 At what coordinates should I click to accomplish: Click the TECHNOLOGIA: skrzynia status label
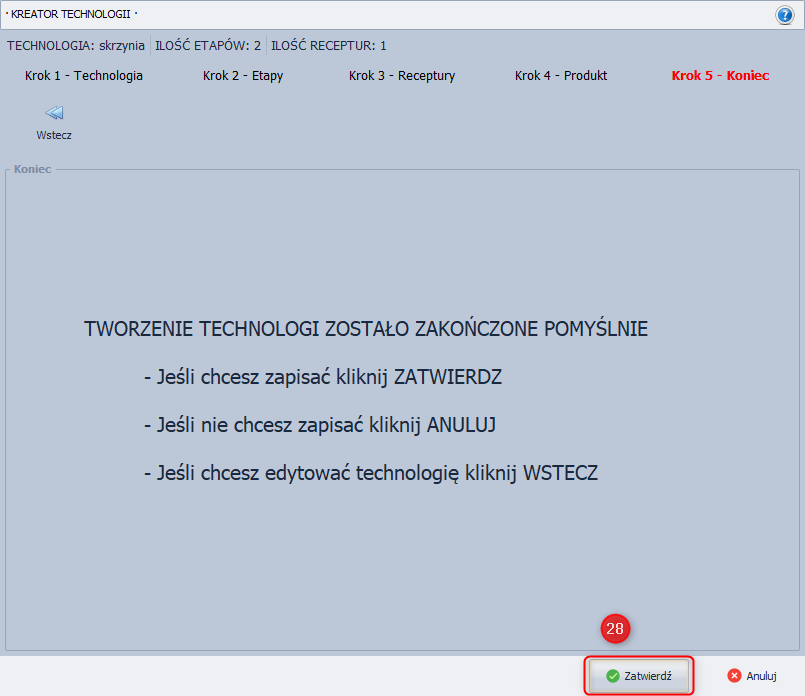pyautogui.click(x=76, y=46)
